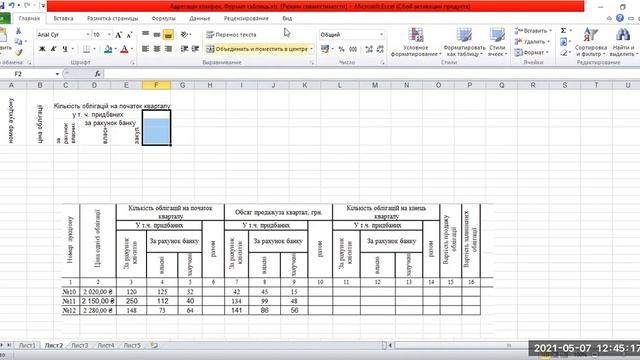The width and height of the screenshot is (640, 360).
Task: Increase font size with the larger A icon
Action: (118, 35)
